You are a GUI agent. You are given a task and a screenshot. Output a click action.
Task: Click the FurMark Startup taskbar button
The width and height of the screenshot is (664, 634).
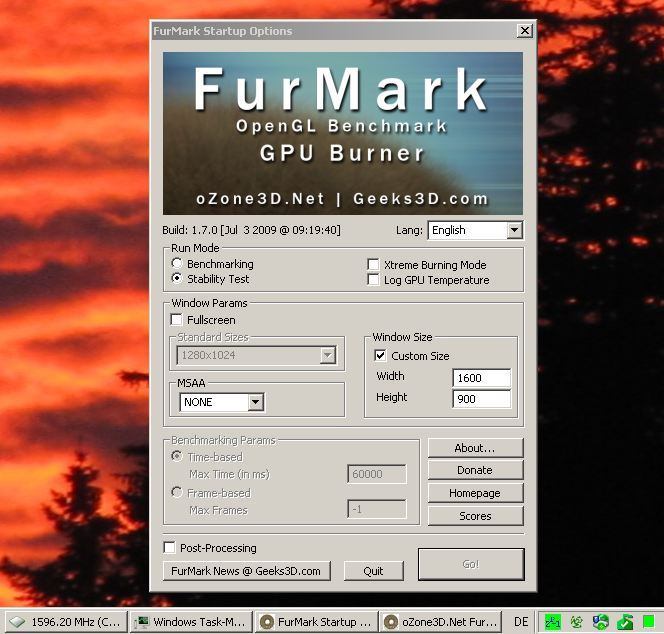point(316,622)
